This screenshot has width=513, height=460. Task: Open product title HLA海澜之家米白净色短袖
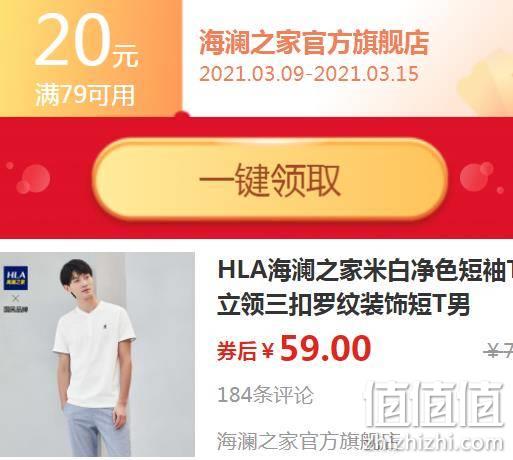tap(365, 270)
